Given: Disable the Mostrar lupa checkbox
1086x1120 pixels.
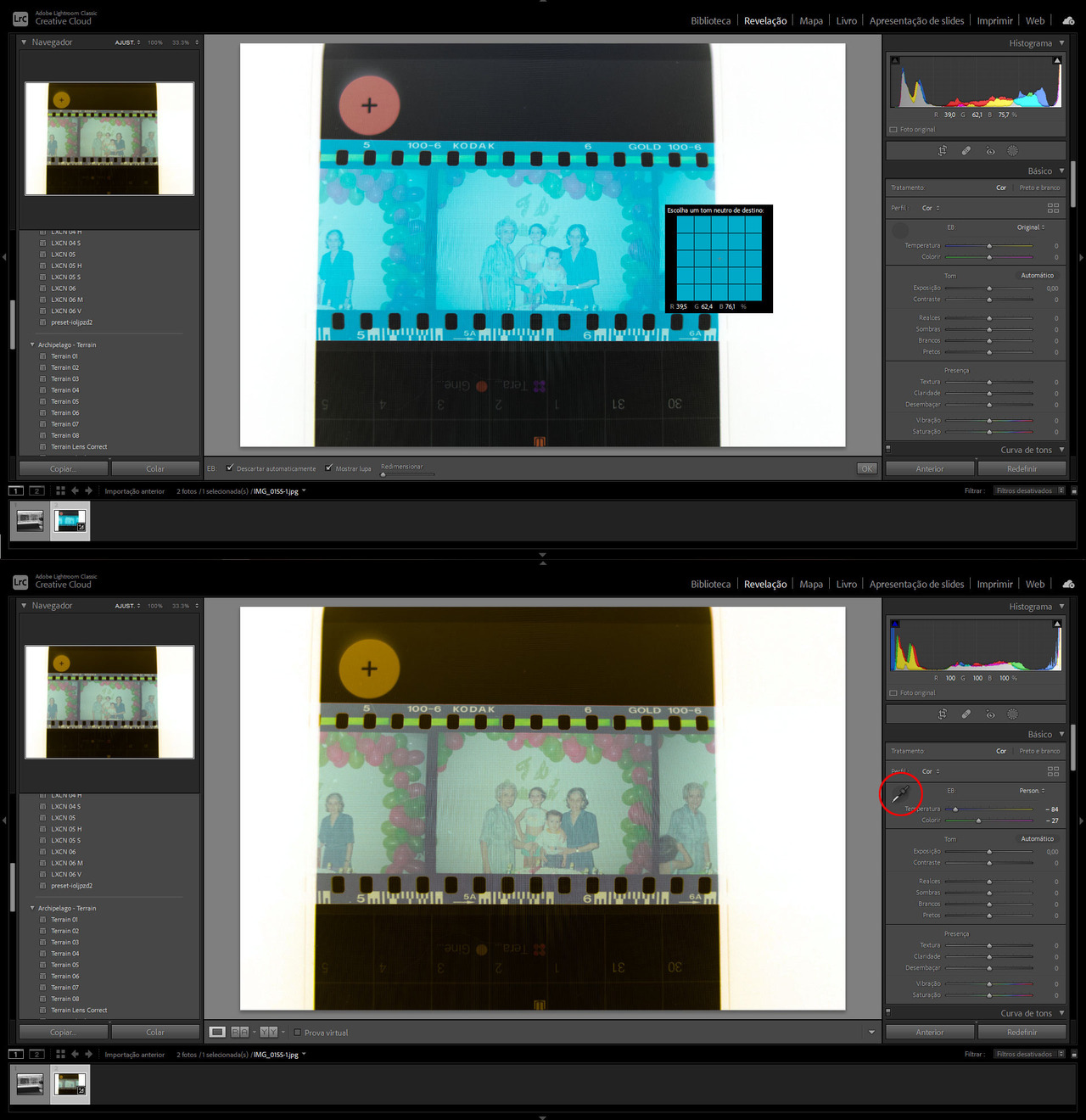Looking at the screenshot, I should 328,468.
